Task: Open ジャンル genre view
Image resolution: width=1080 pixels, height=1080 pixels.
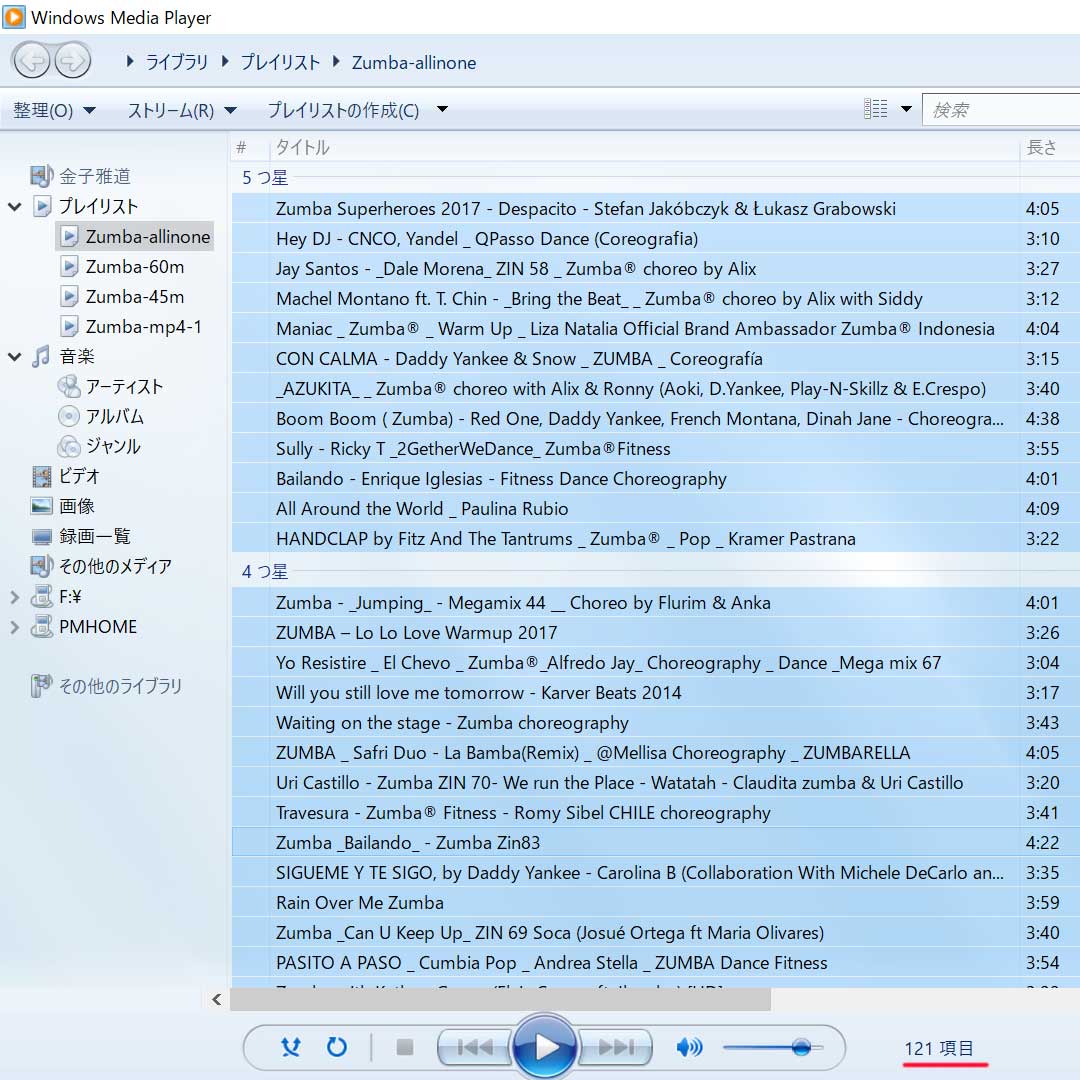Action: pos(113,446)
